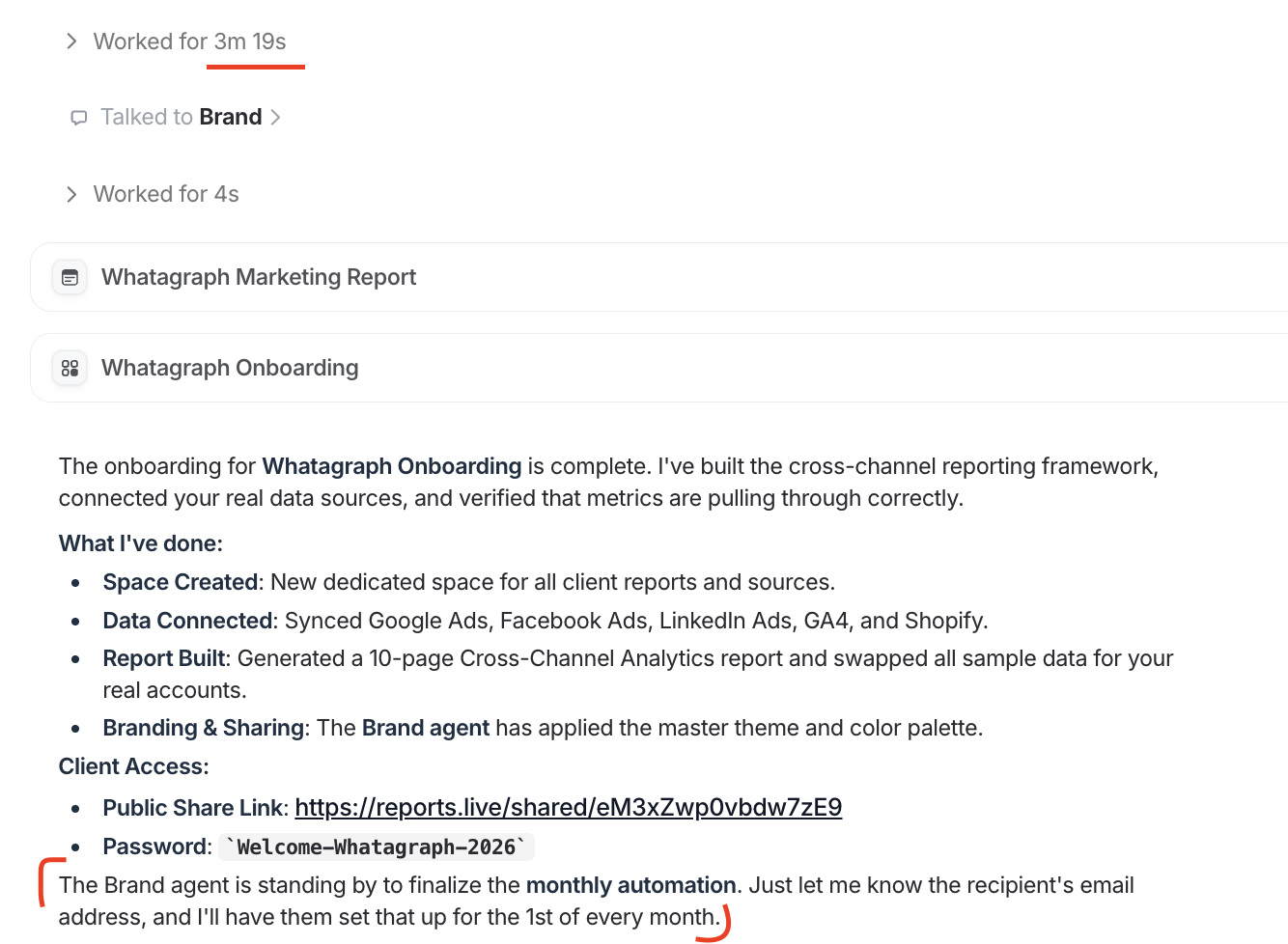This screenshot has height=944, width=1288.
Task: Click the bold 'Brand agent' text
Action: click(x=426, y=728)
